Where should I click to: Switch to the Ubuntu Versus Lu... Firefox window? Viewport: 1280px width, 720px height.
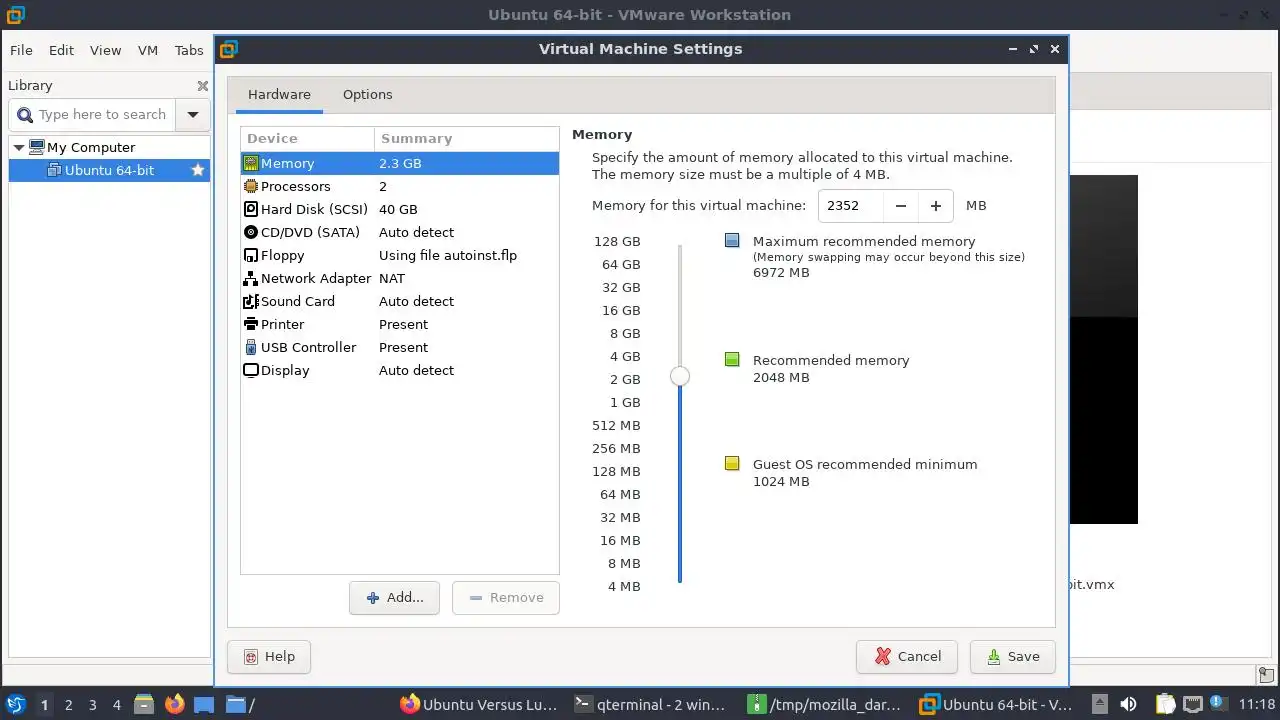478,705
